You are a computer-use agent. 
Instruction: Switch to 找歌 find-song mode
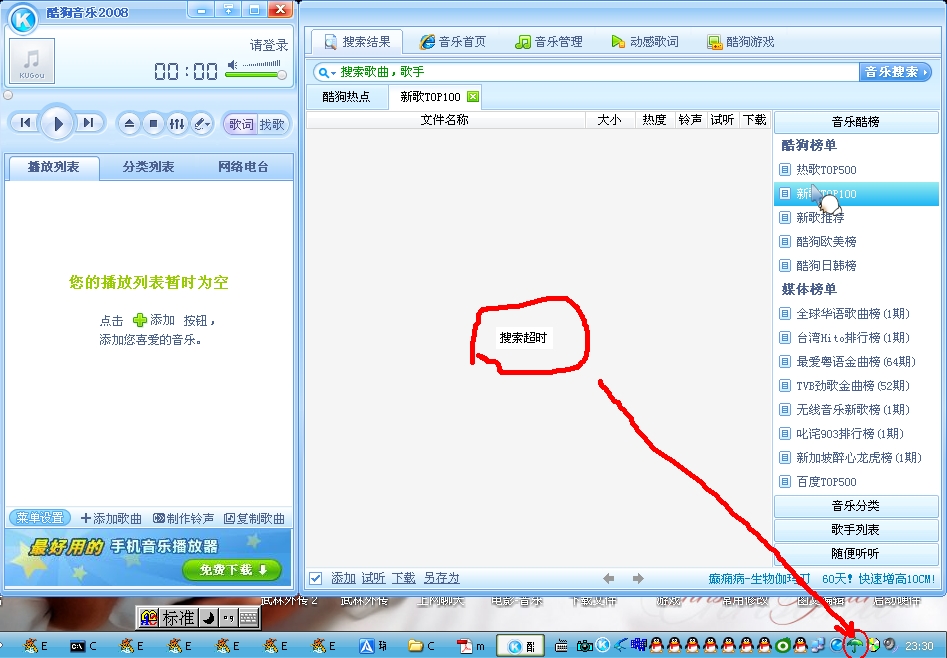272,124
